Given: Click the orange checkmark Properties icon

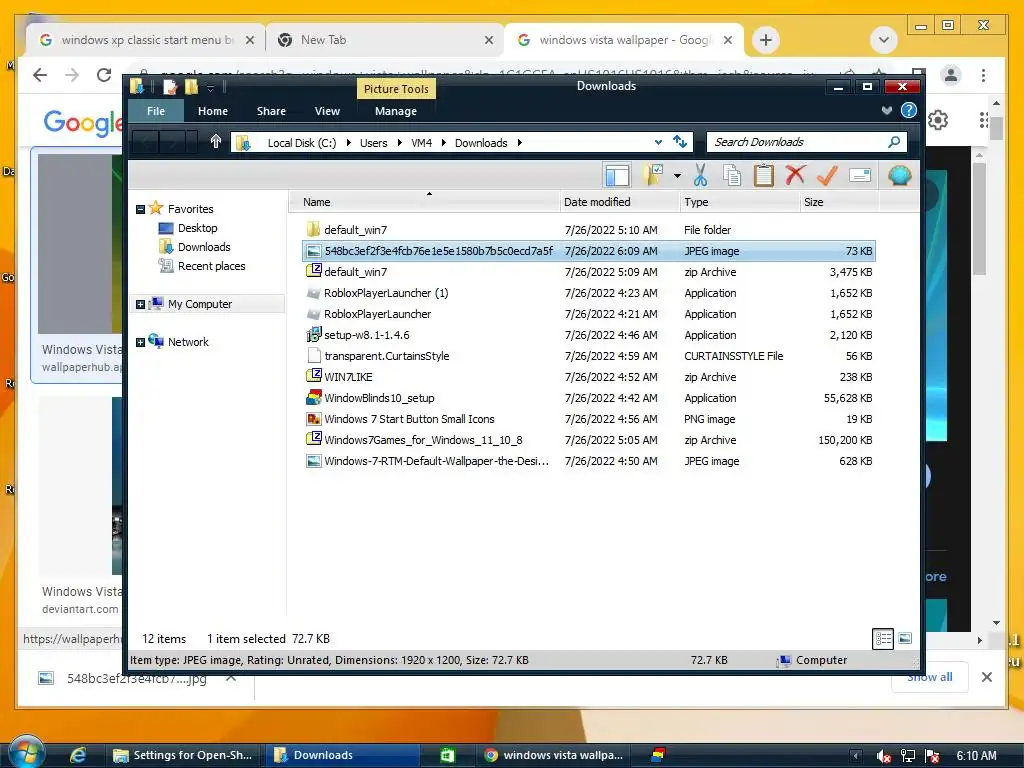Looking at the screenshot, I should pyautogui.click(x=827, y=174).
